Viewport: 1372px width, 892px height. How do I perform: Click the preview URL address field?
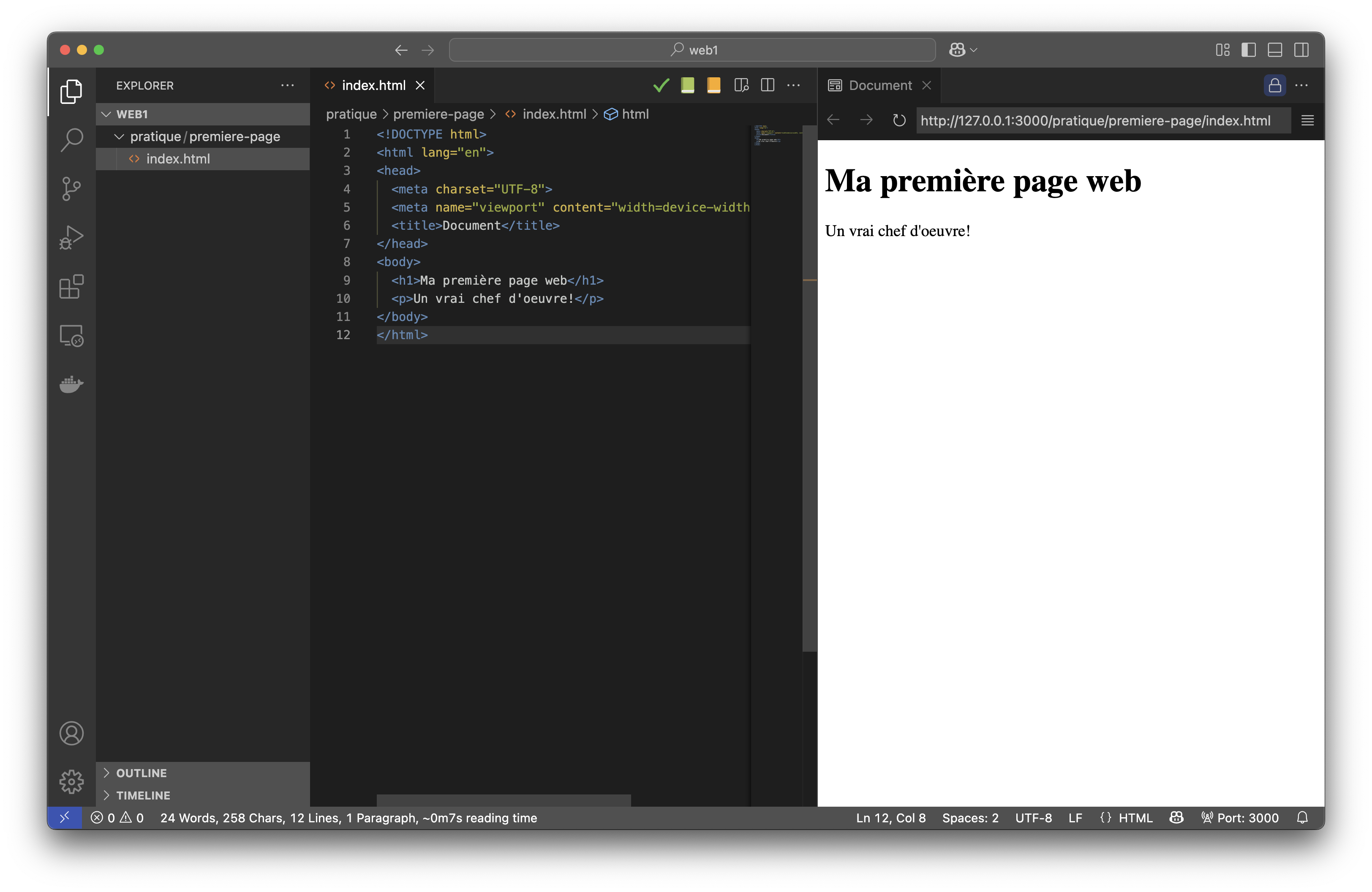click(1103, 120)
